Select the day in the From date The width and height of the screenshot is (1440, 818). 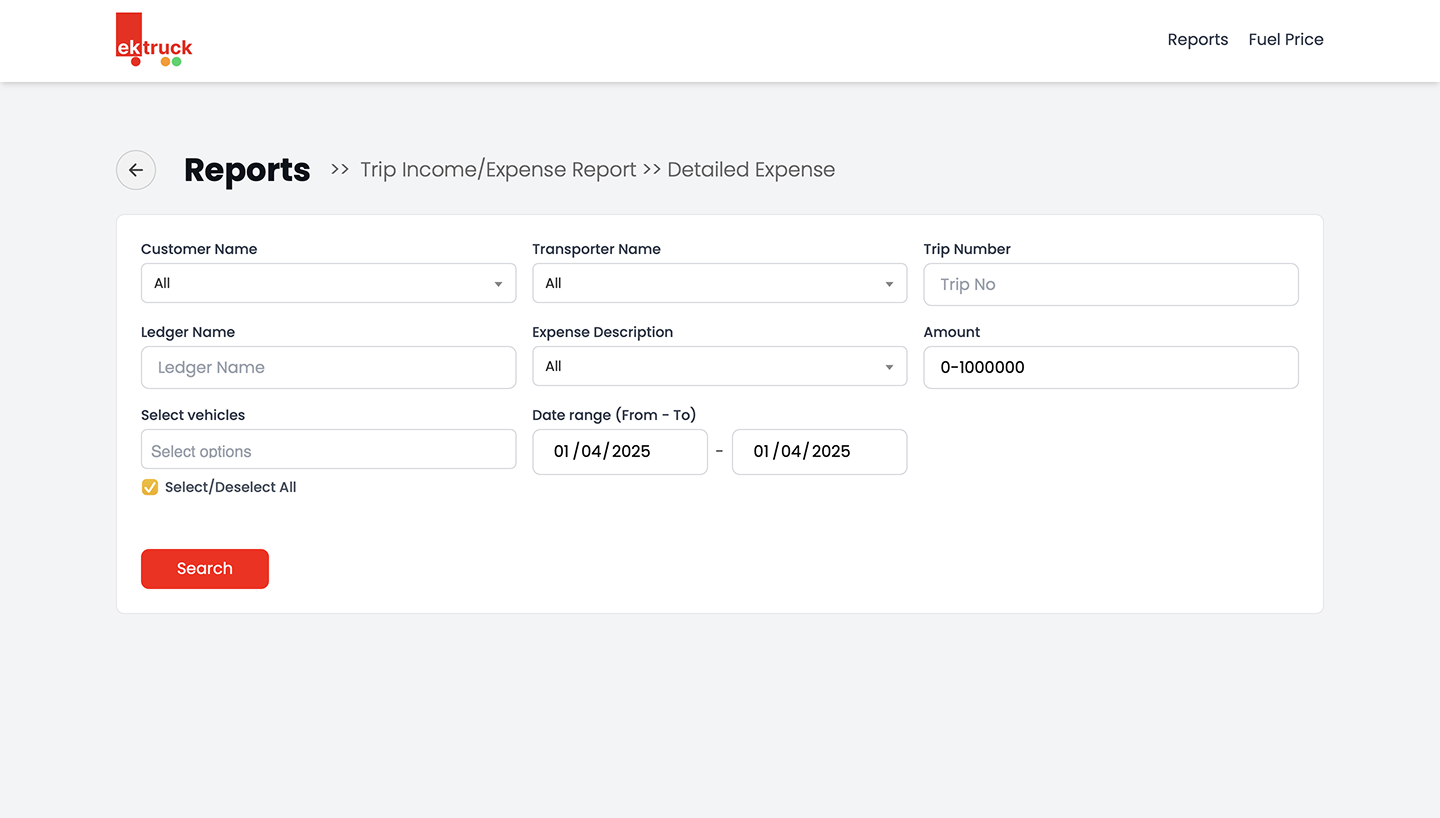pyautogui.click(x=561, y=452)
